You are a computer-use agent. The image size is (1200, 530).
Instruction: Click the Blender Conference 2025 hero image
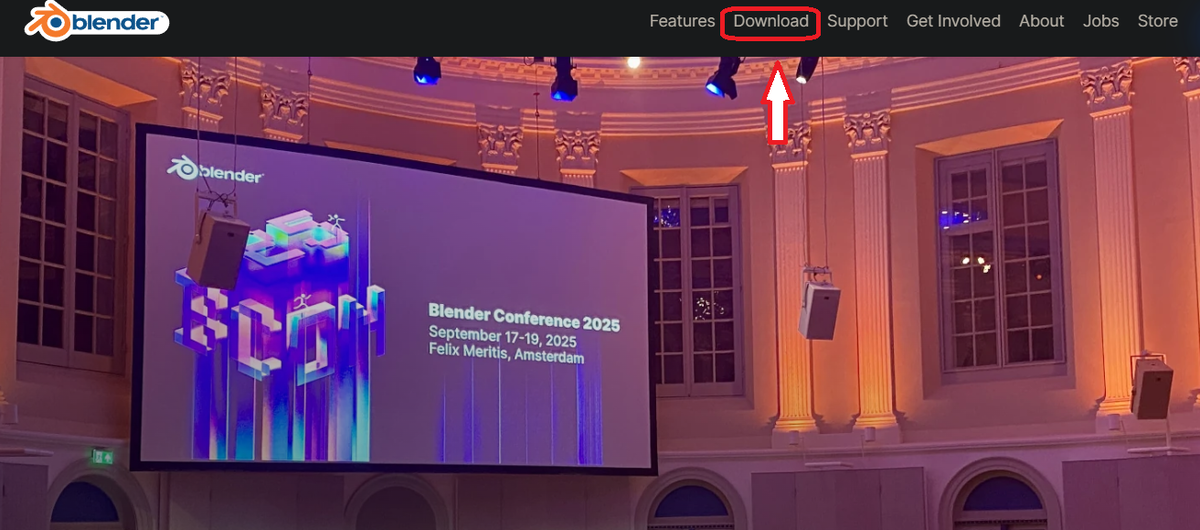tap(600, 293)
